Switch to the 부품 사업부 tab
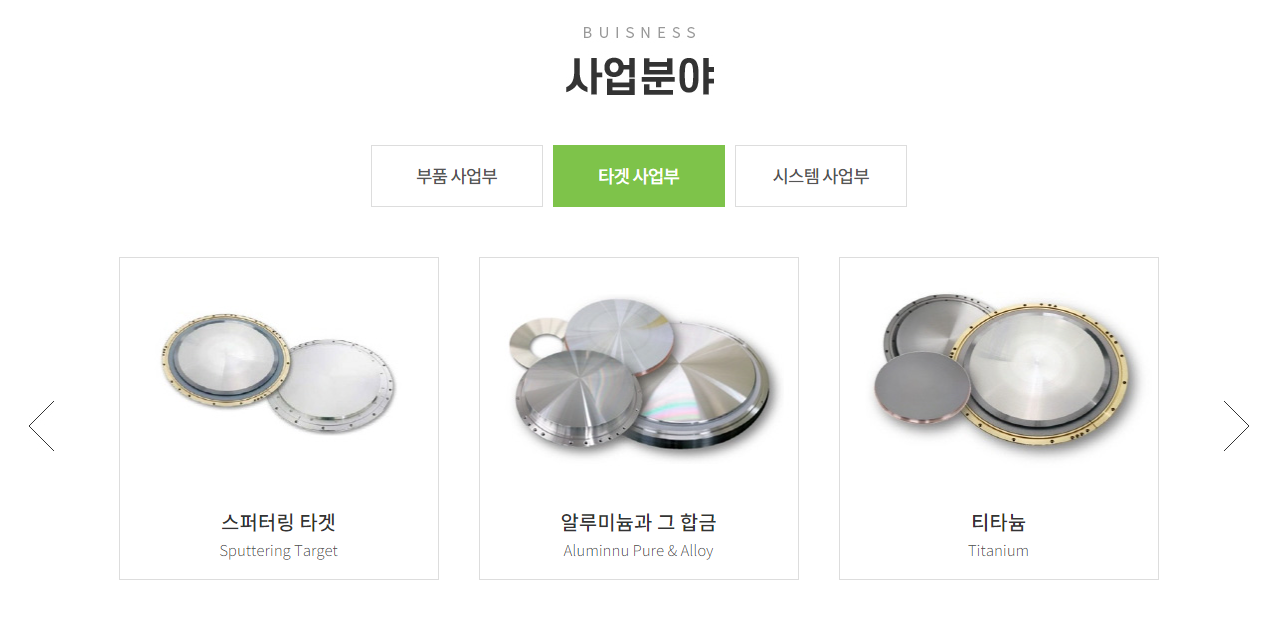The image size is (1261, 618). click(x=457, y=176)
